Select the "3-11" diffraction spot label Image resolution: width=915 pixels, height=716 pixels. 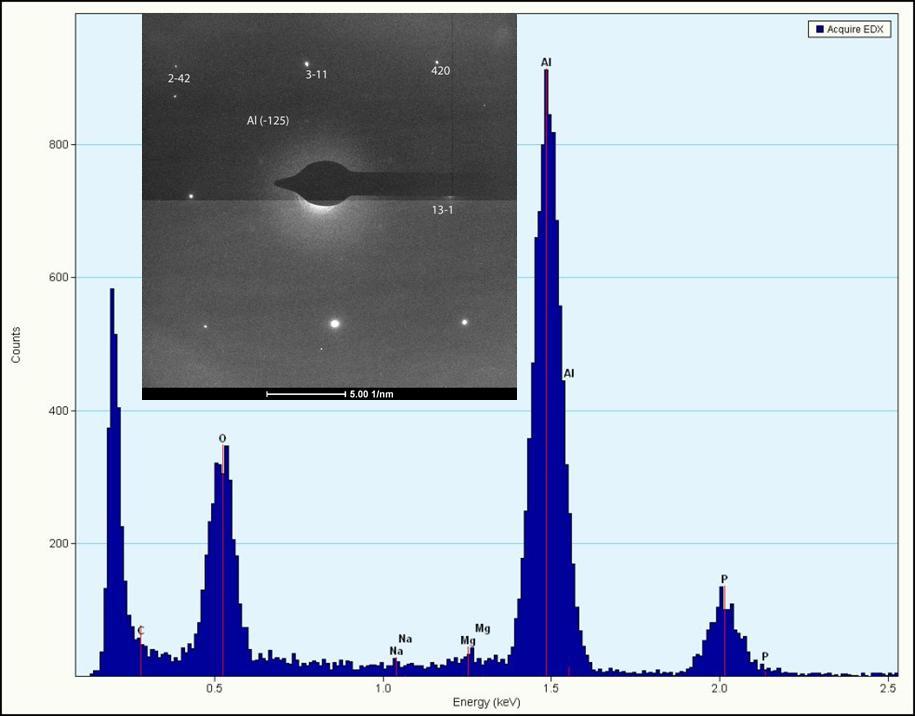[x=316, y=75]
